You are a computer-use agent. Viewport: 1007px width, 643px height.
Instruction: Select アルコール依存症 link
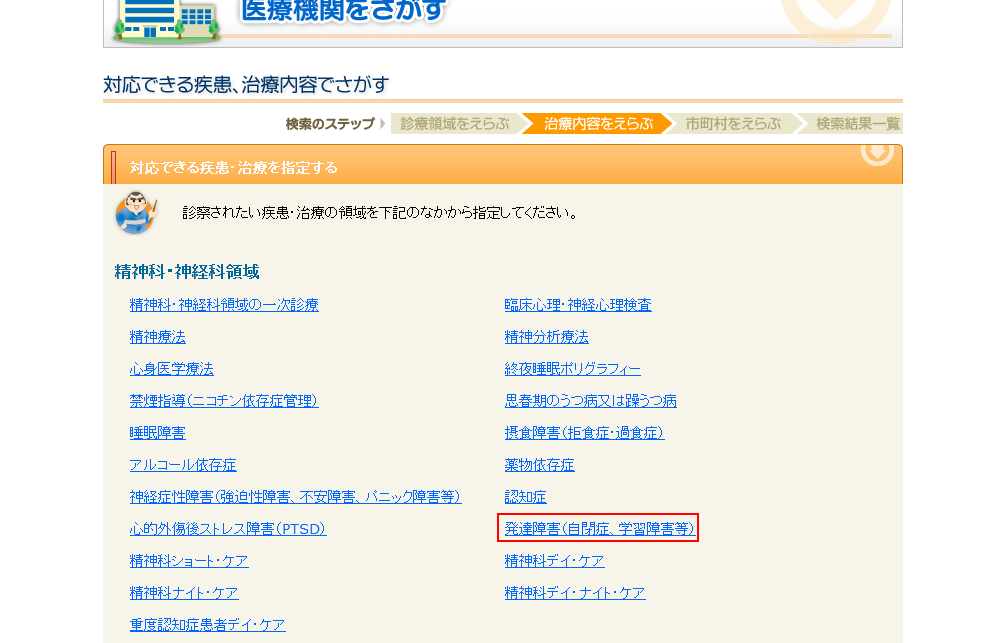click(x=183, y=465)
